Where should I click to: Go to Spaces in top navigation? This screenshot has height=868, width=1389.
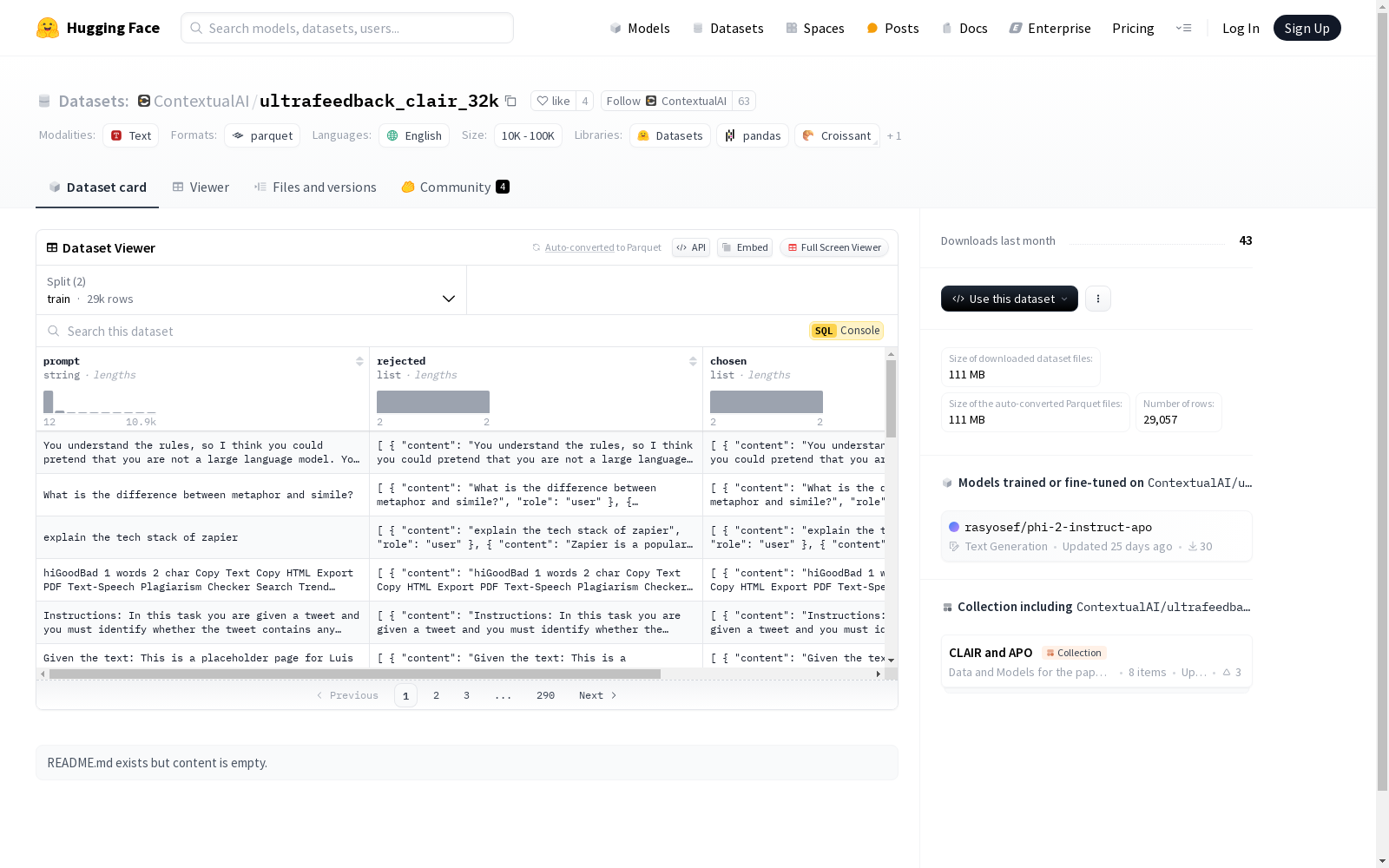click(815, 28)
